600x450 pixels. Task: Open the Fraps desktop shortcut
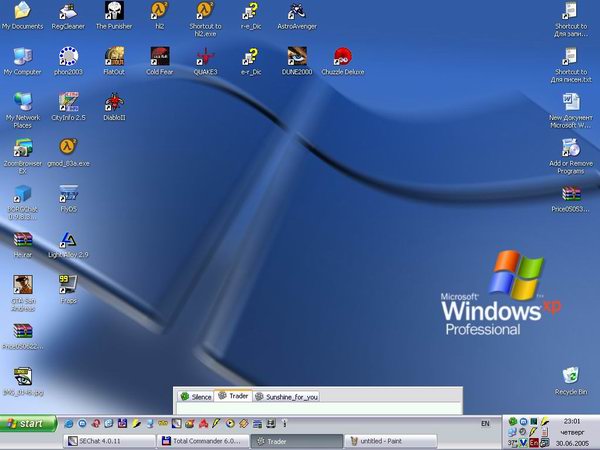point(68,290)
